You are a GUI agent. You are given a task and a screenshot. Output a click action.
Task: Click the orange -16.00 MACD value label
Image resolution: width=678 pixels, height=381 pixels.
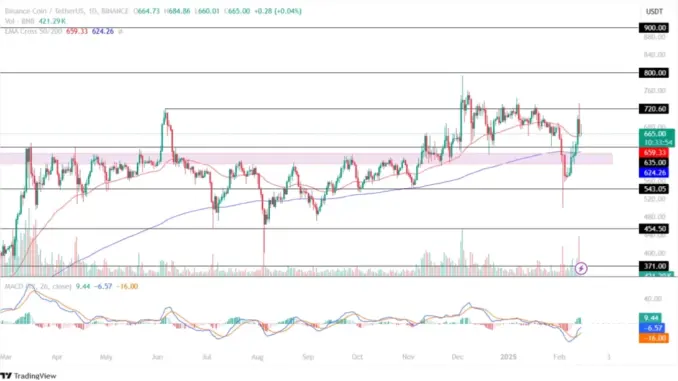pos(654,338)
